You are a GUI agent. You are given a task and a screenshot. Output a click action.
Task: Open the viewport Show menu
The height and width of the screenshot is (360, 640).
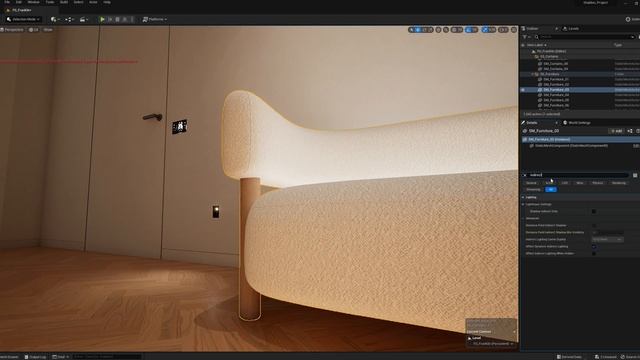[48, 30]
